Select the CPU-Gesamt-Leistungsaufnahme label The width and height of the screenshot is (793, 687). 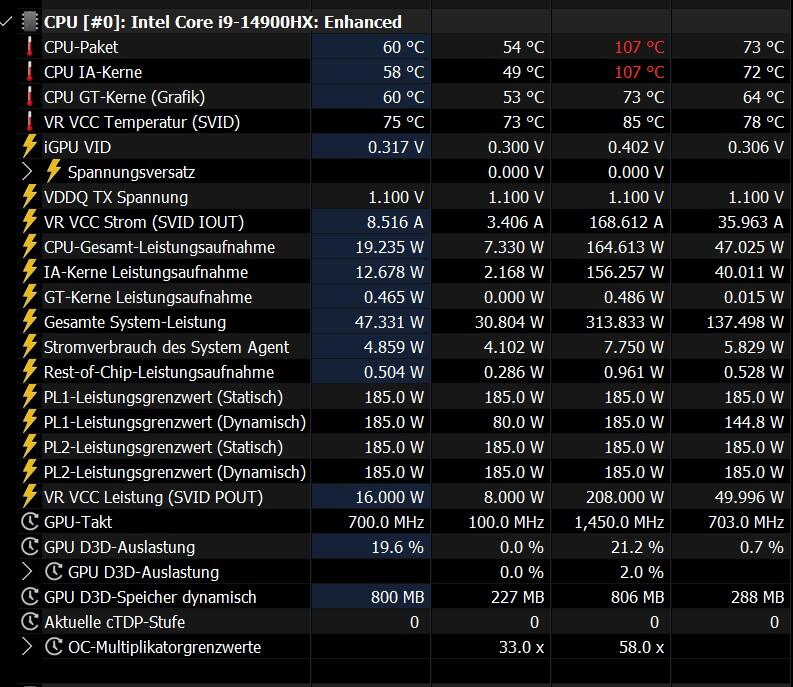coord(159,247)
